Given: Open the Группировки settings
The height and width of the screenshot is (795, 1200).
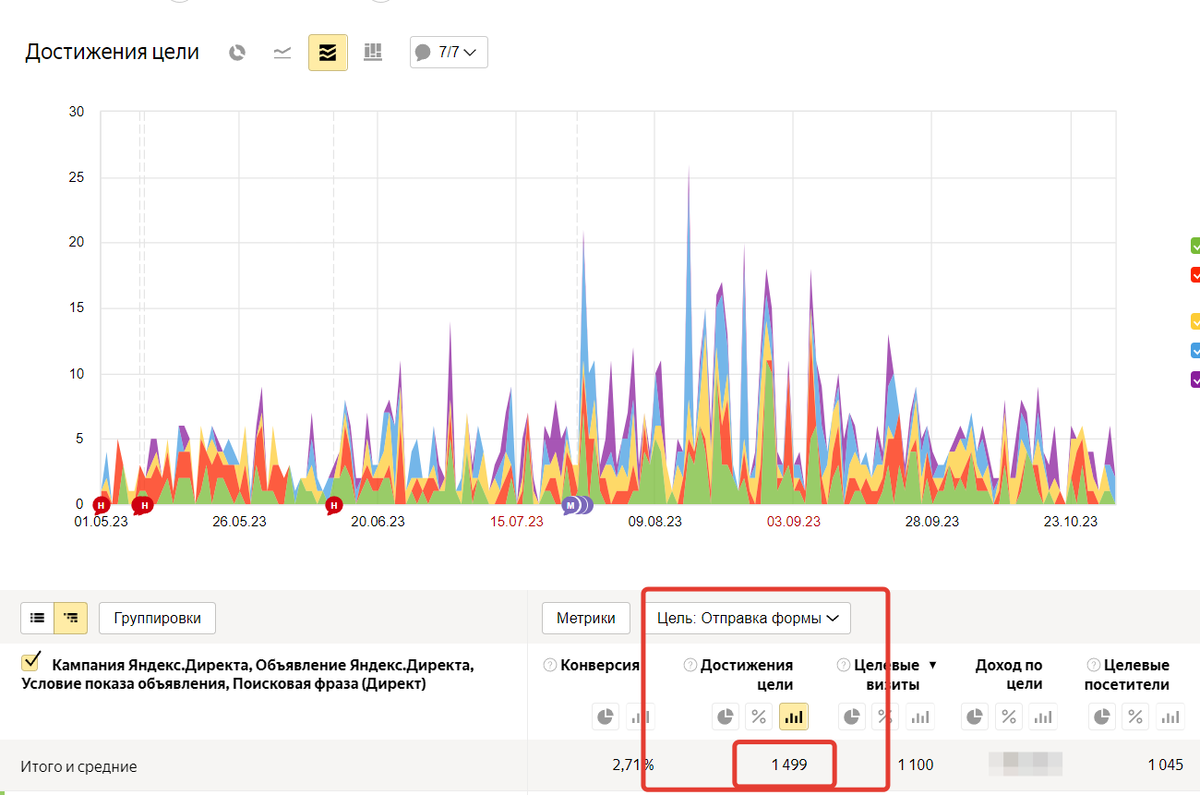Looking at the screenshot, I should point(157,618).
